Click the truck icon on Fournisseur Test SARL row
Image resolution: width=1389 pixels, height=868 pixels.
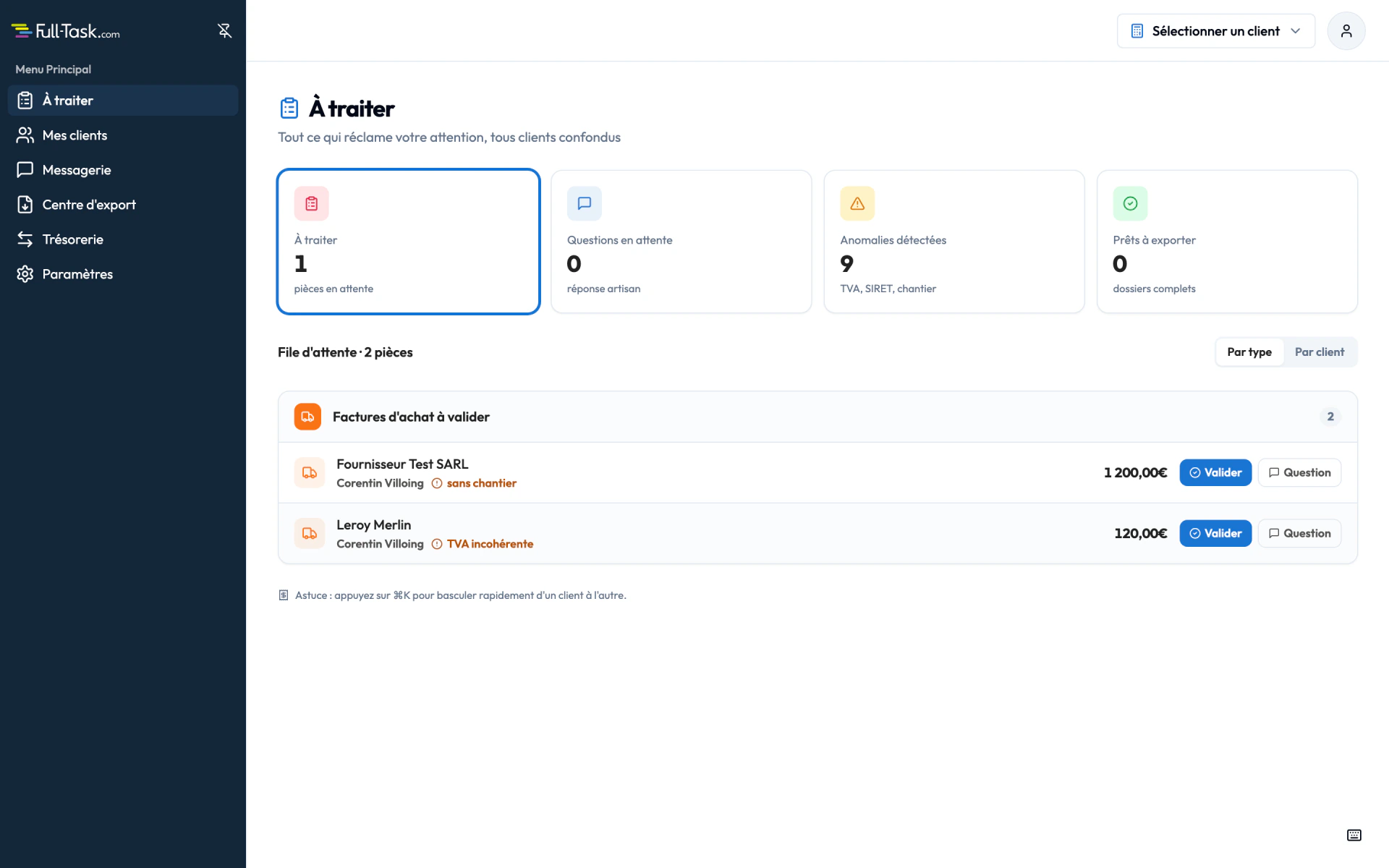pos(310,472)
